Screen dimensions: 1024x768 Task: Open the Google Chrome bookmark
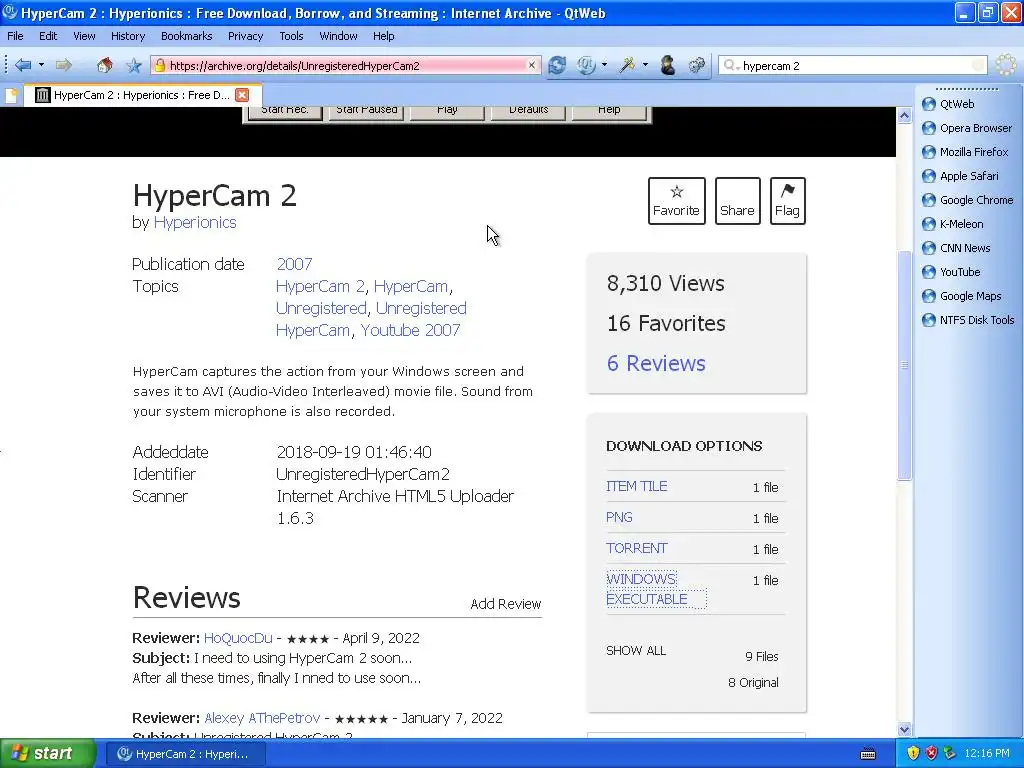coord(968,200)
